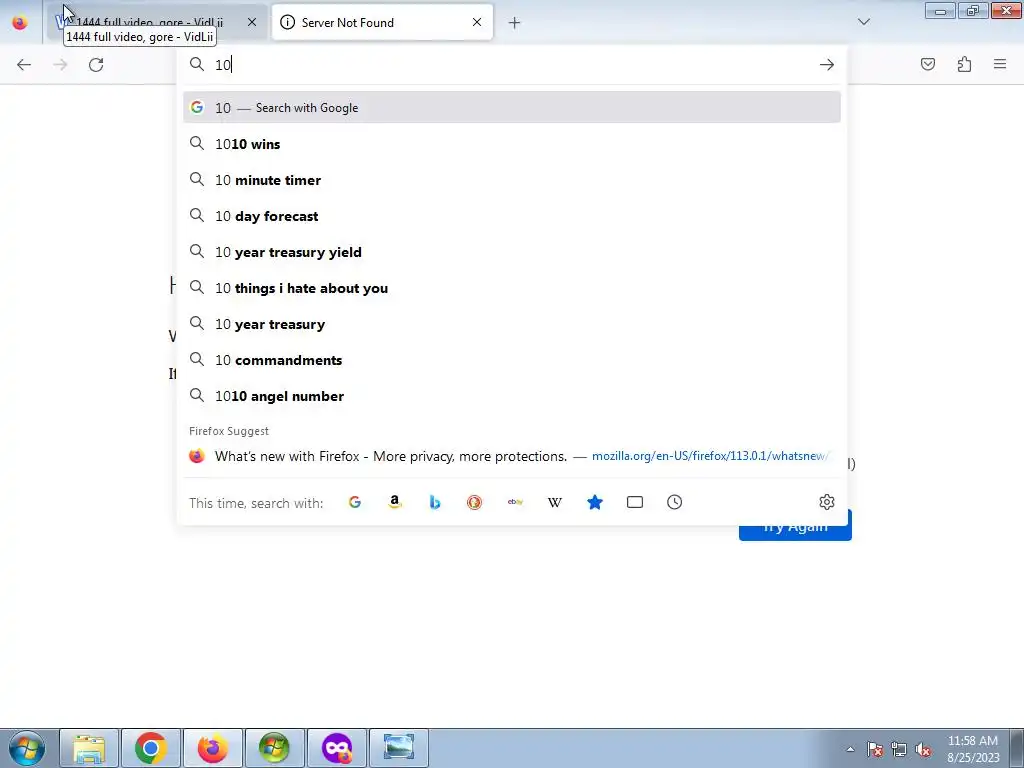This screenshot has height=768, width=1024.
Task: Search history using the clock icon
Action: click(675, 502)
